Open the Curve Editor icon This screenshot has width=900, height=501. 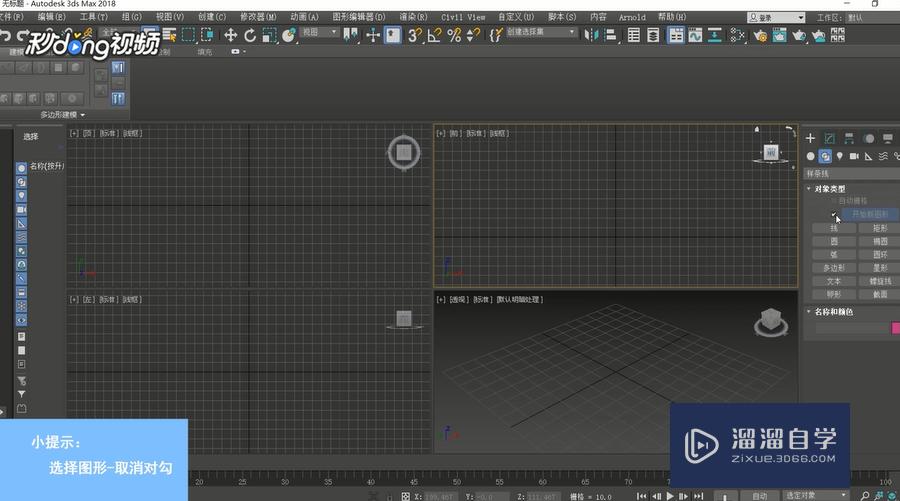click(695, 36)
